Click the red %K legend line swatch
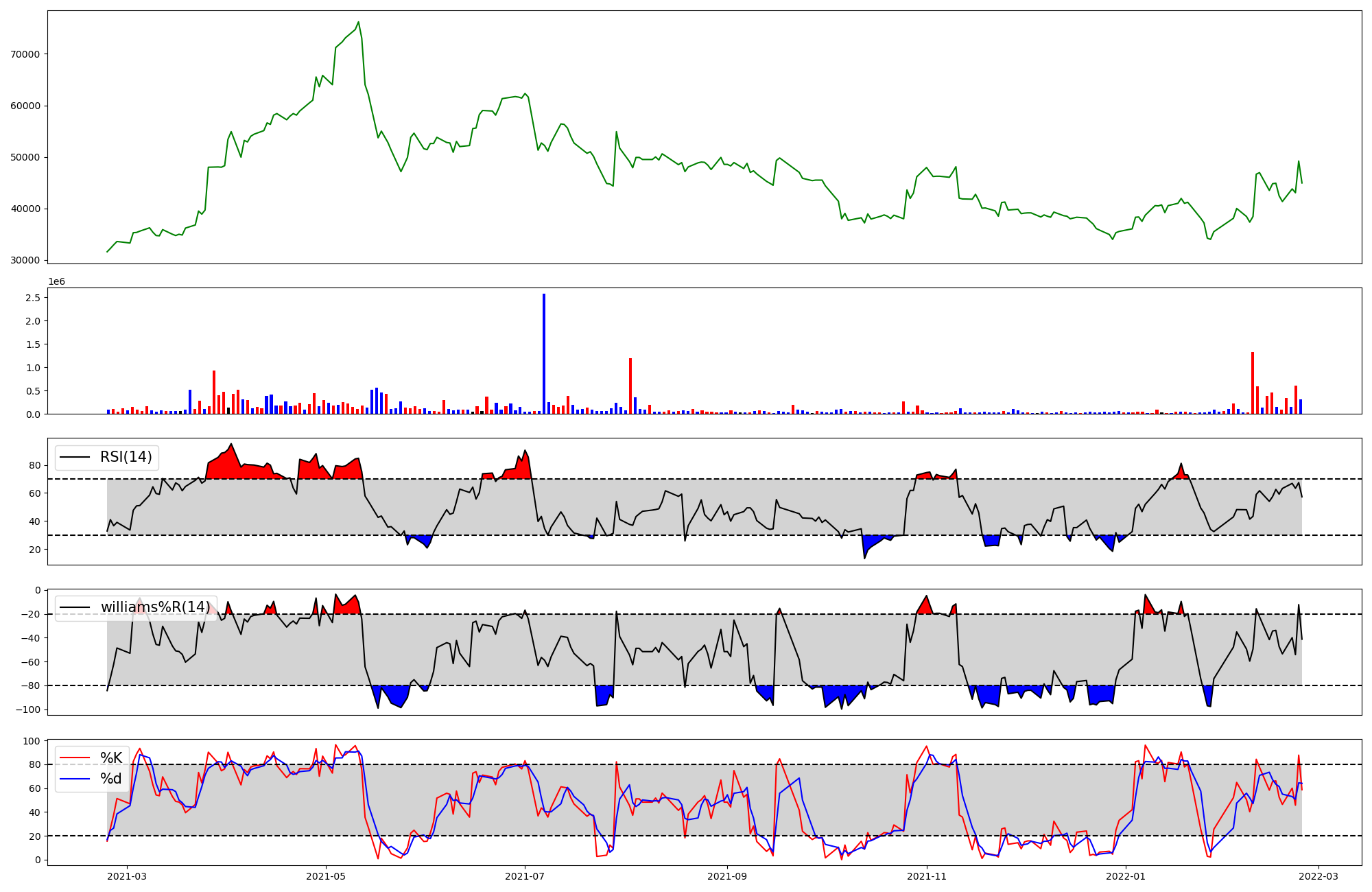Viewport: 1372px width, 892px height. (75, 758)
